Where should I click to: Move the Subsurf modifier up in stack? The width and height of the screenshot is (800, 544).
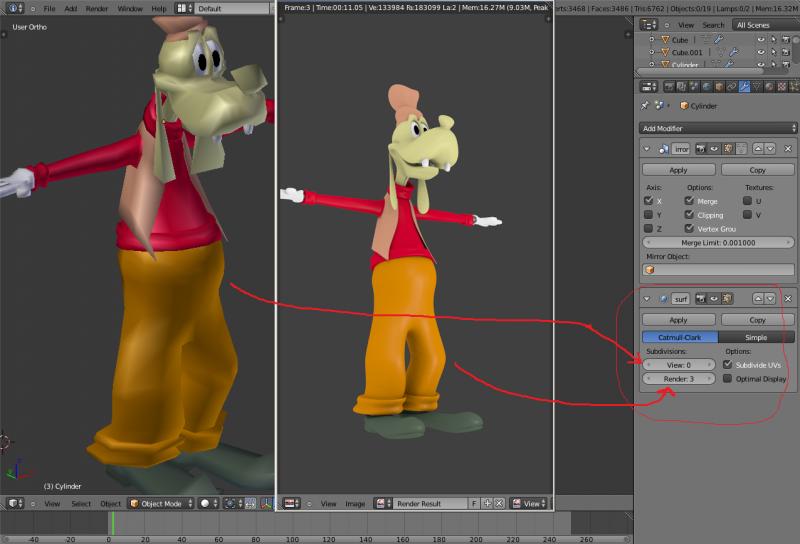(x=758, y=299)
